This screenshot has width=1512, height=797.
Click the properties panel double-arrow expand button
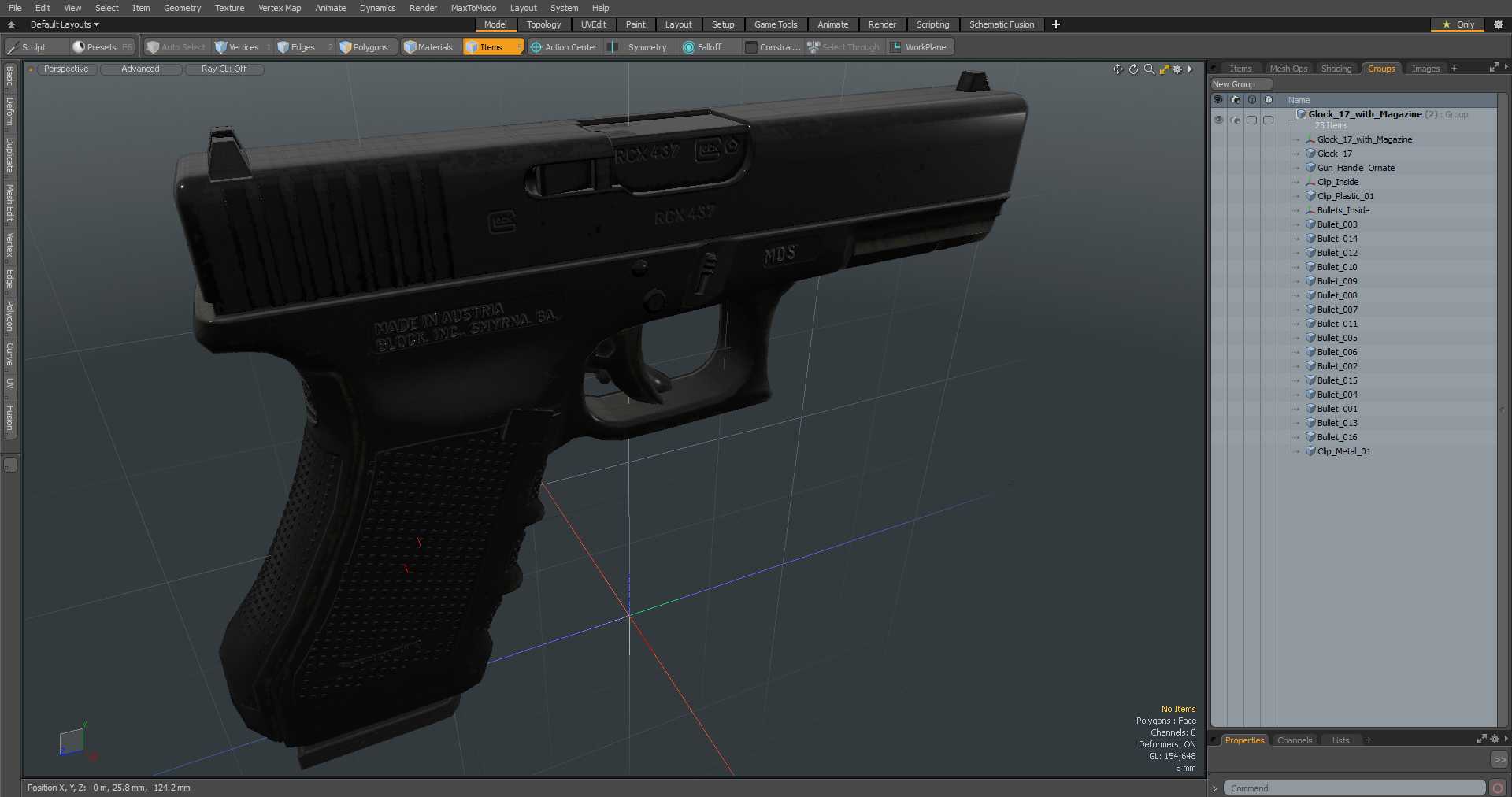coord(1499,760)
